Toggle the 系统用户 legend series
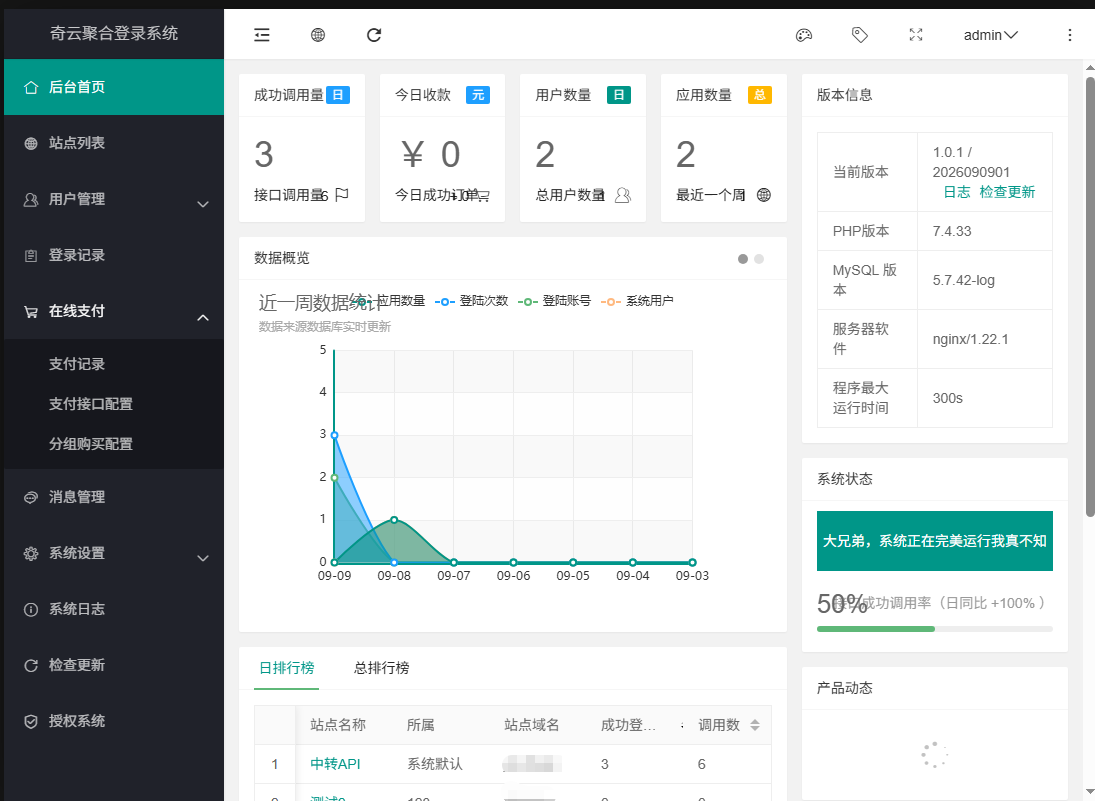The width and height of the screenshot is (1095, 801). [x=637, y=301]
